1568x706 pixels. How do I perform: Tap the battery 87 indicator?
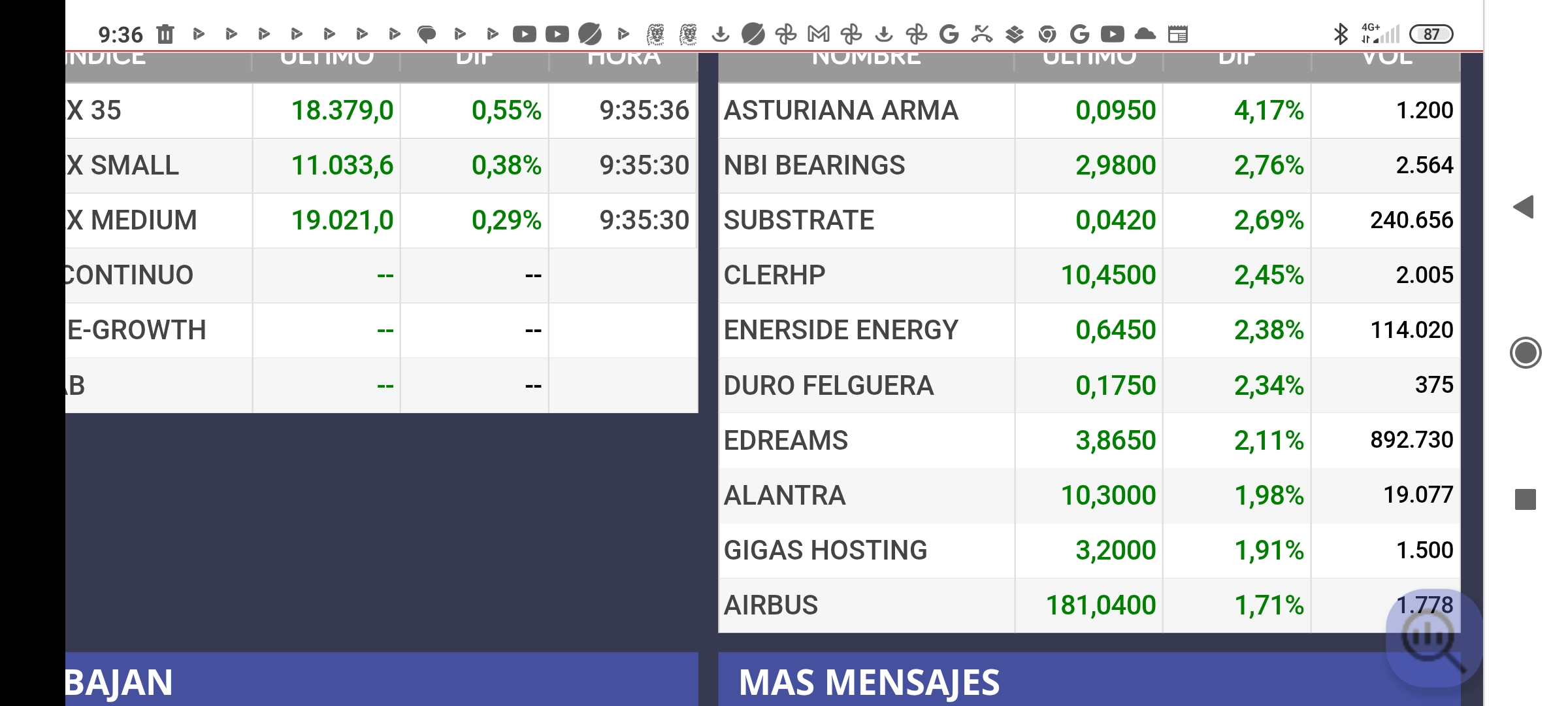(x=1431, y=34)
